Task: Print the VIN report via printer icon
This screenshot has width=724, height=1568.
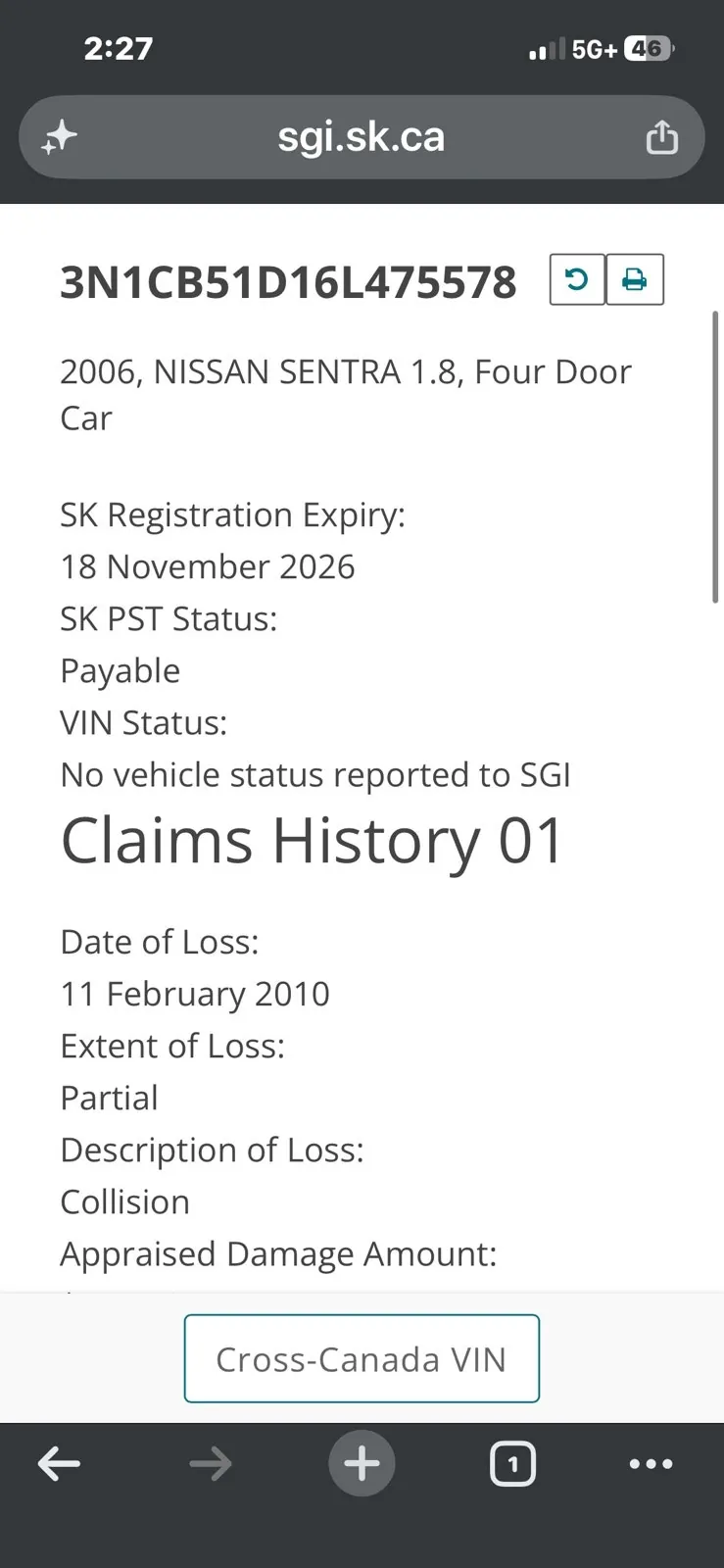Action: pyautogui.click(x=635, y=280)
